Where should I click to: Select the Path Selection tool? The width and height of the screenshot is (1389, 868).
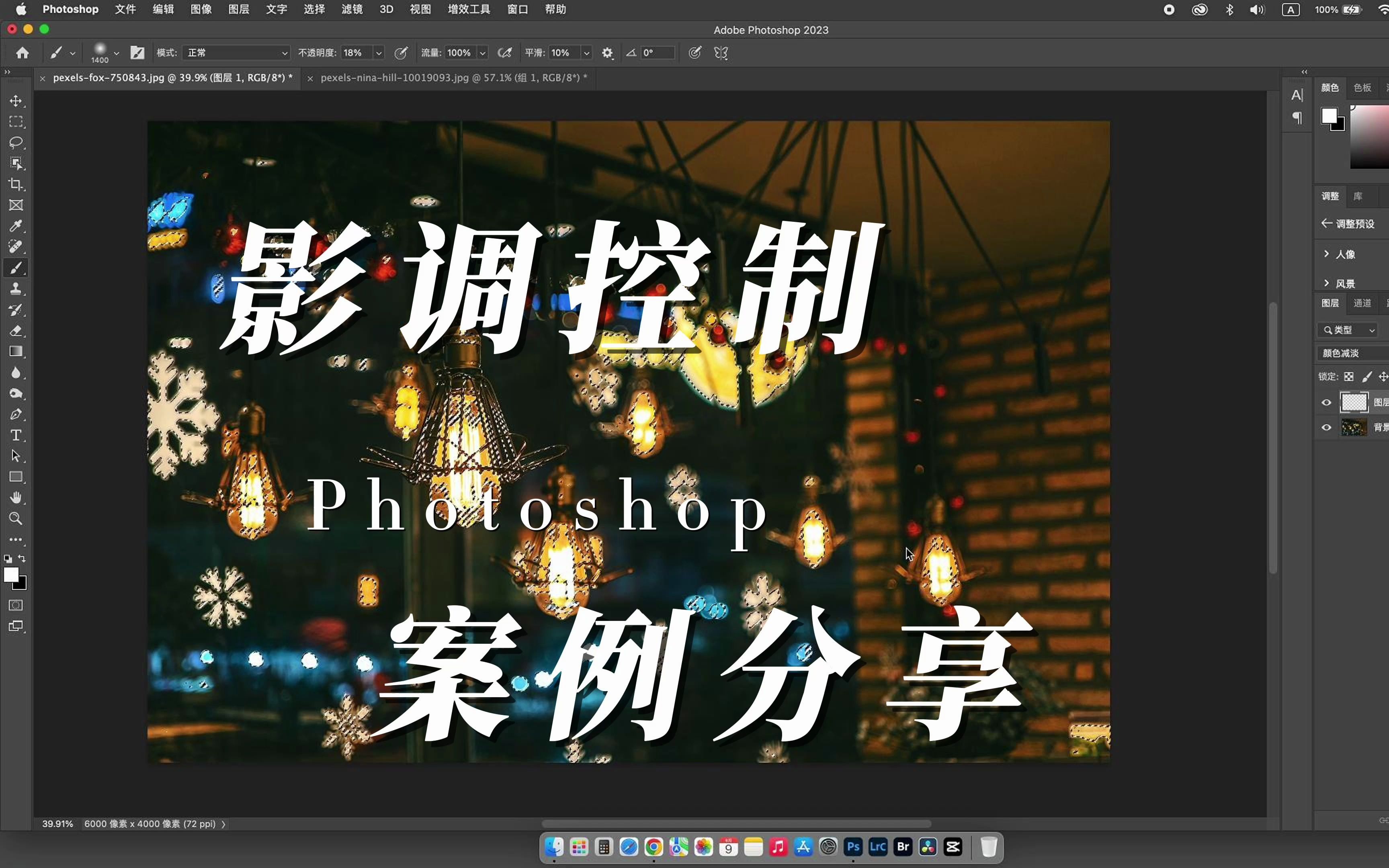coord(16,457)
